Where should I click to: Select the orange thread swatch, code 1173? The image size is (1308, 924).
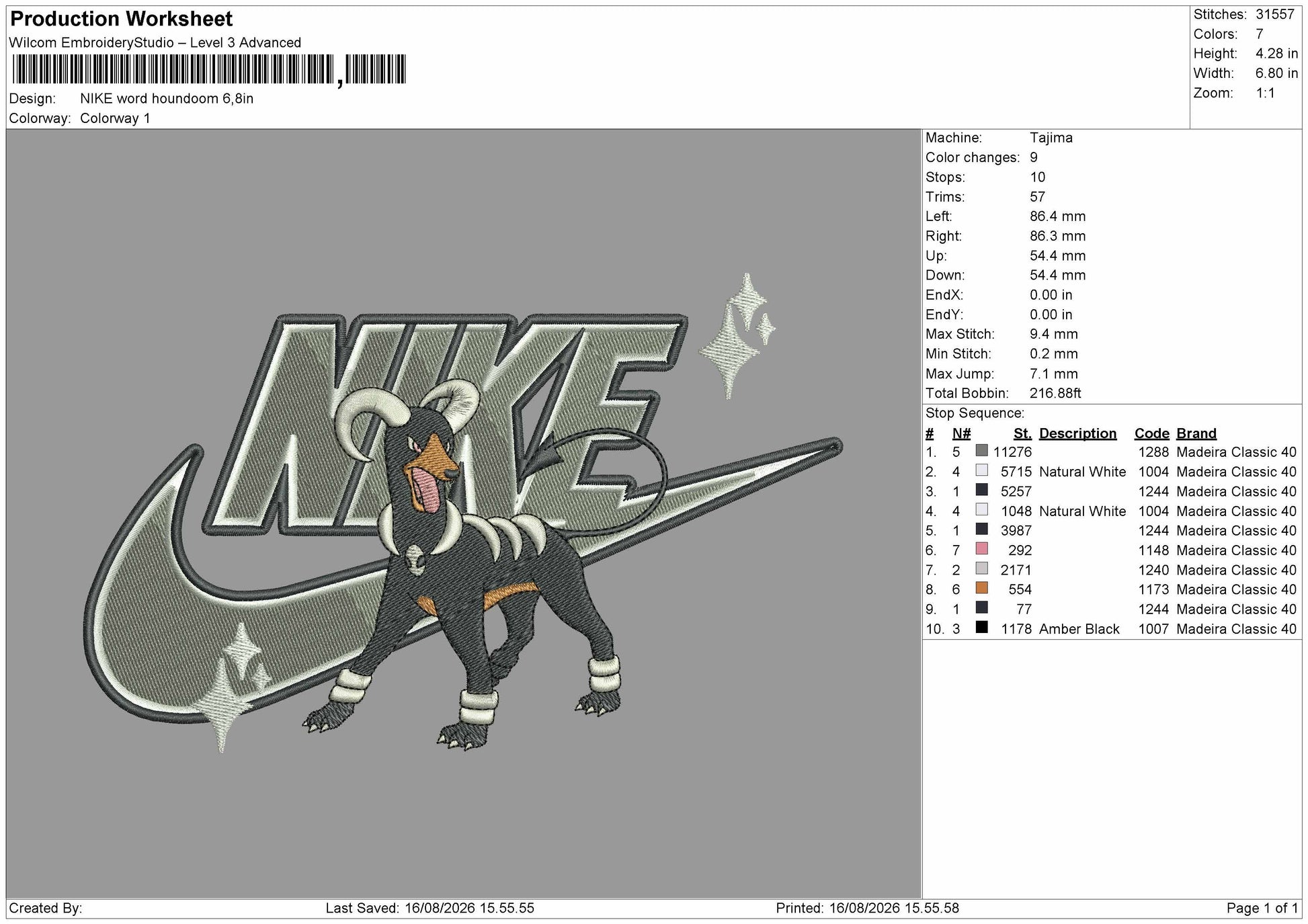(x=982, y=589)
